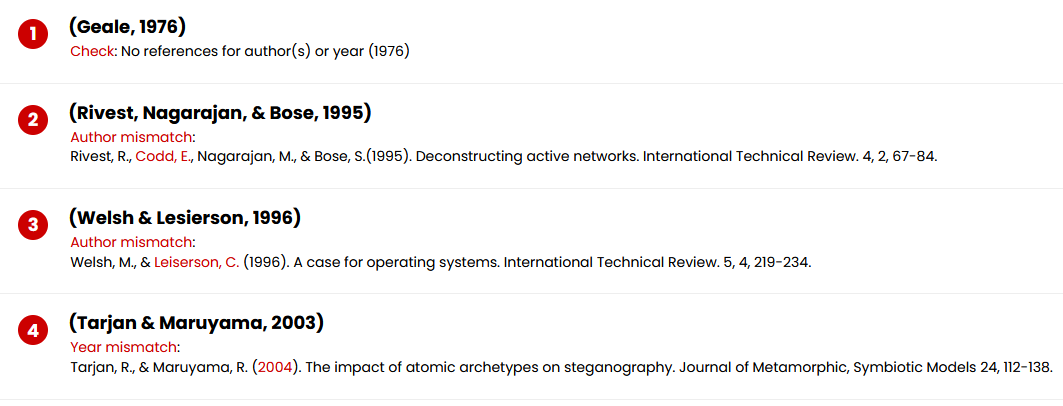The image size is (1063, 406).
Task: Click the highlighted year 2004
Action: [275, 368]
